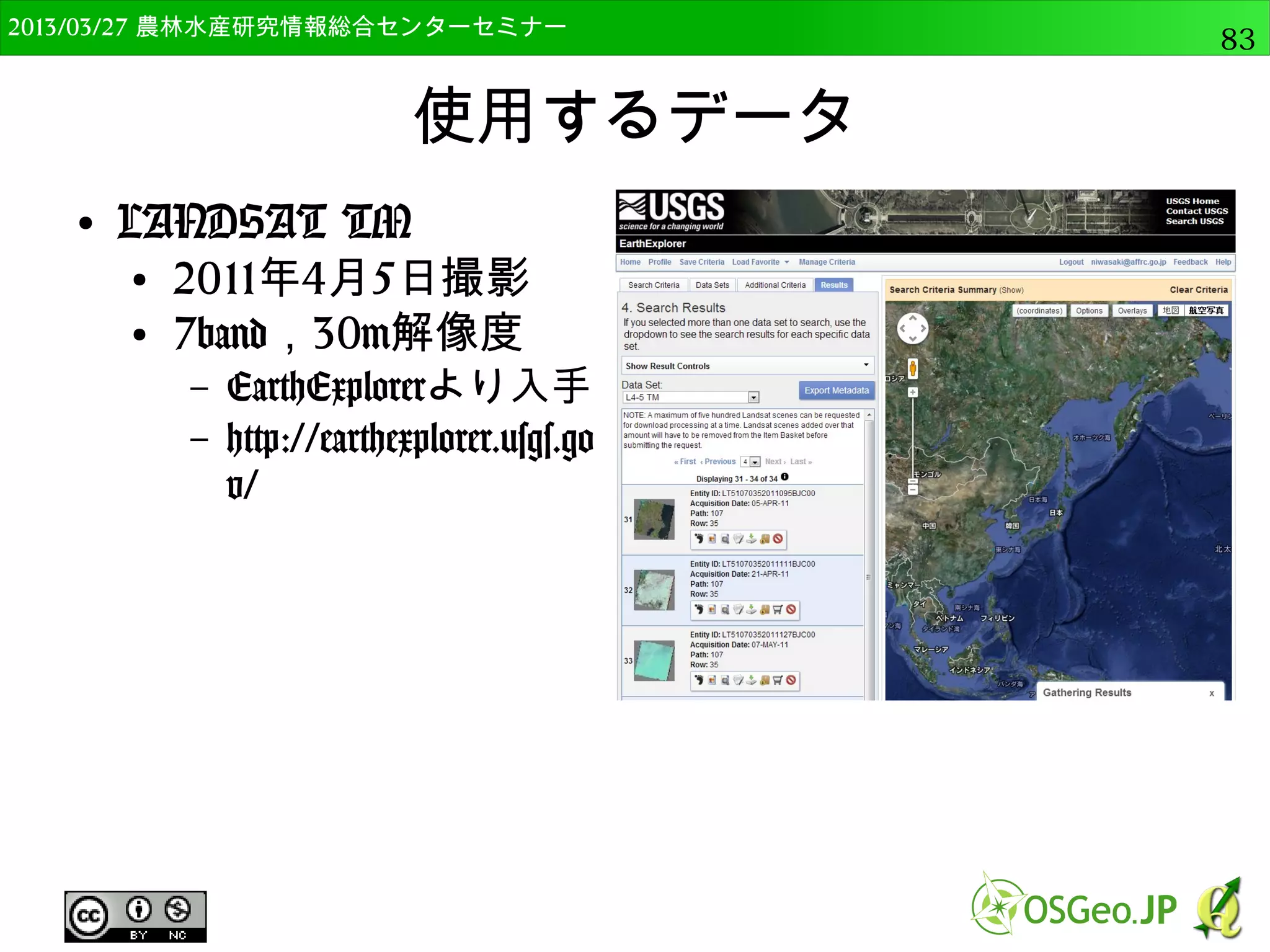Add result 33 to bulk download
This screenshot has height=952, width=1270.
pyautogui.click(x=765, y=680)
